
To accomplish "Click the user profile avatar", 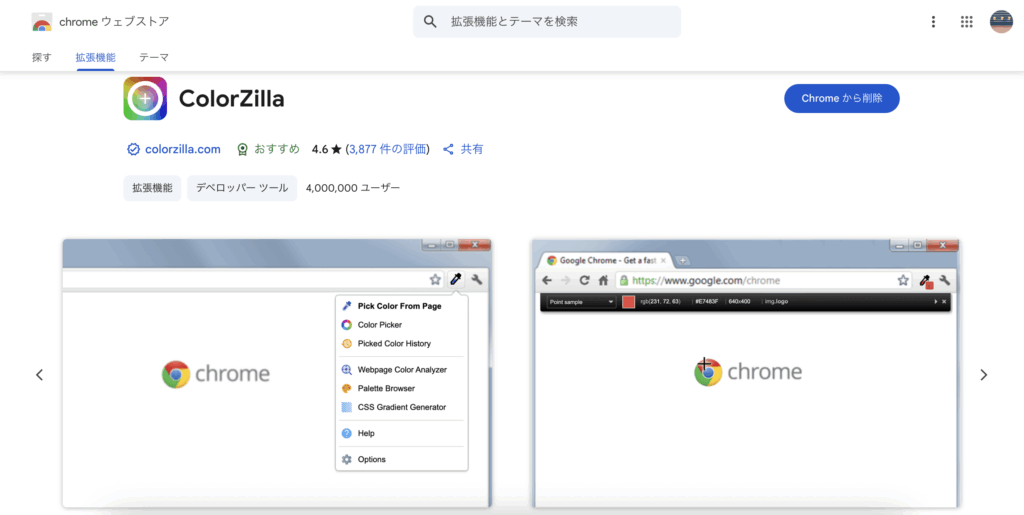I will [1001, 22].
